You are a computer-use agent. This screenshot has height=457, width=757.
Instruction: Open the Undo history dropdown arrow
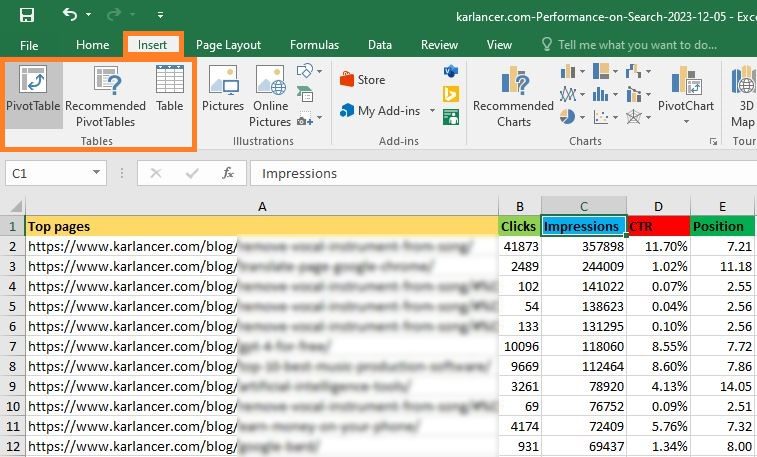point(88,14)
